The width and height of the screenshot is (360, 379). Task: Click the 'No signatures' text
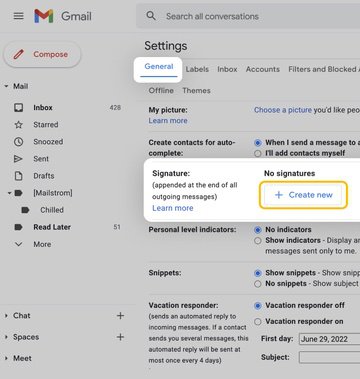[289, 173]
